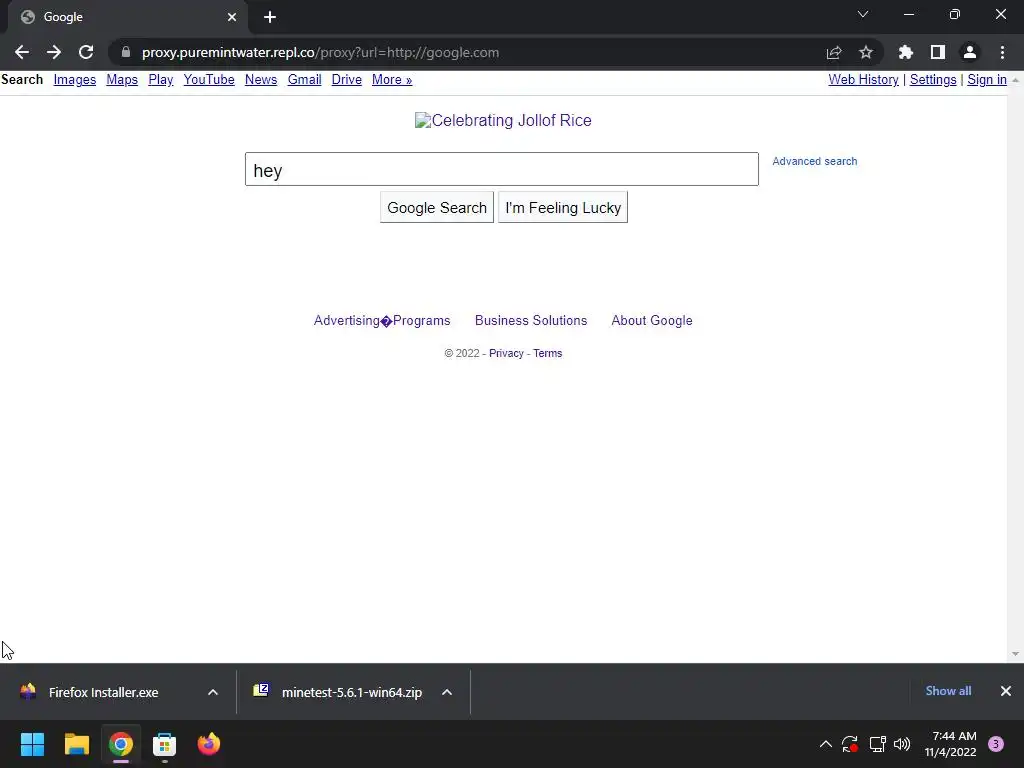Open the Terms link

[547, 353]
